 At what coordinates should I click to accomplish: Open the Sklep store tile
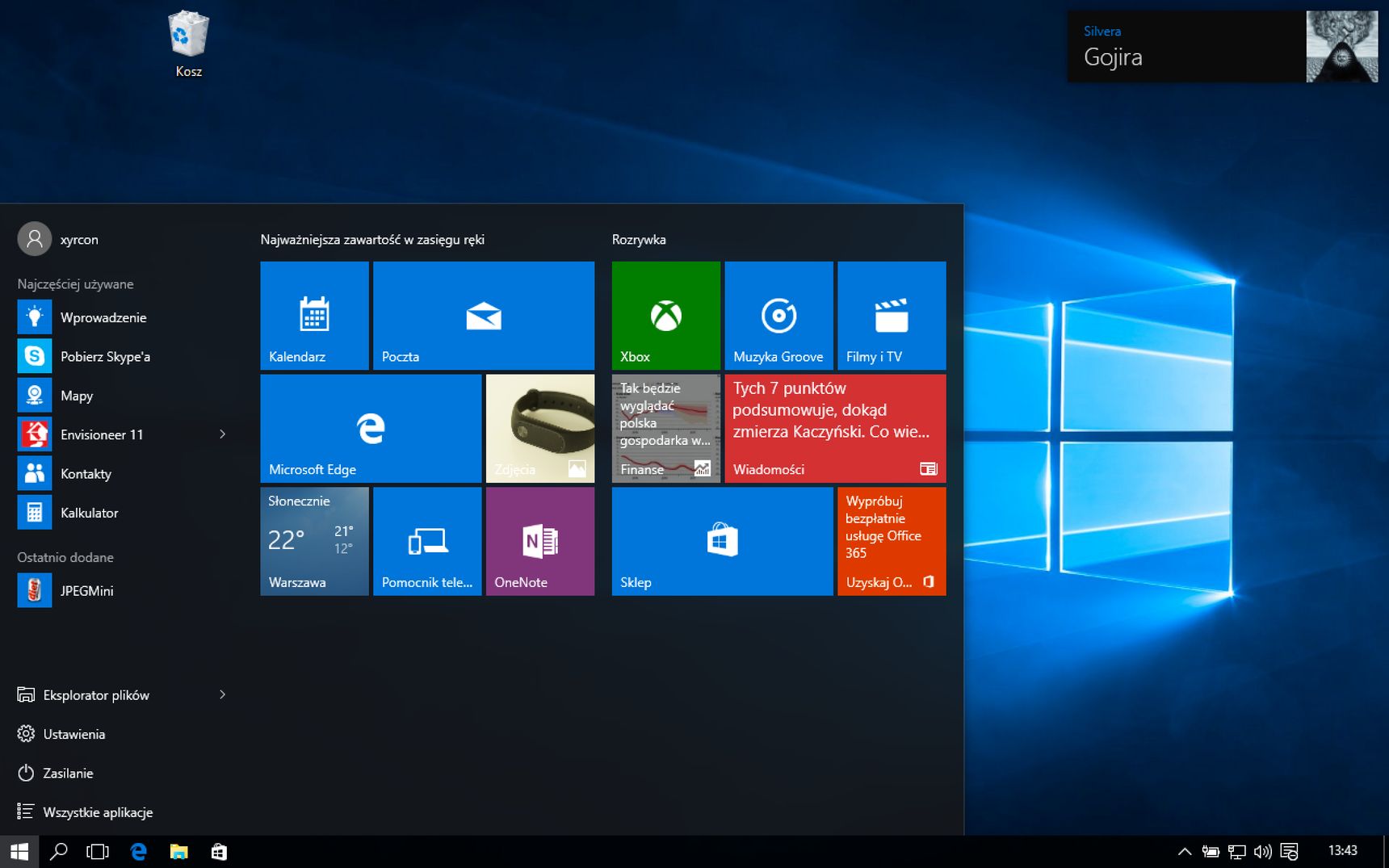click(722, 541)
